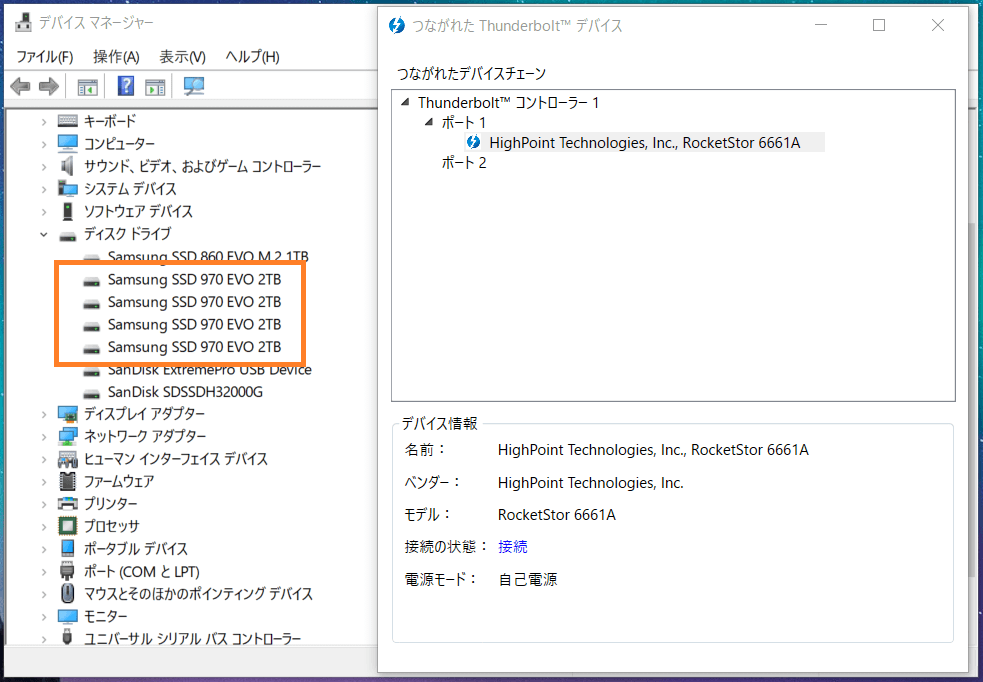The image size is (983, 682).
Task: Click the Device Manager title bar icon
Action: click(x=23, y=23)
